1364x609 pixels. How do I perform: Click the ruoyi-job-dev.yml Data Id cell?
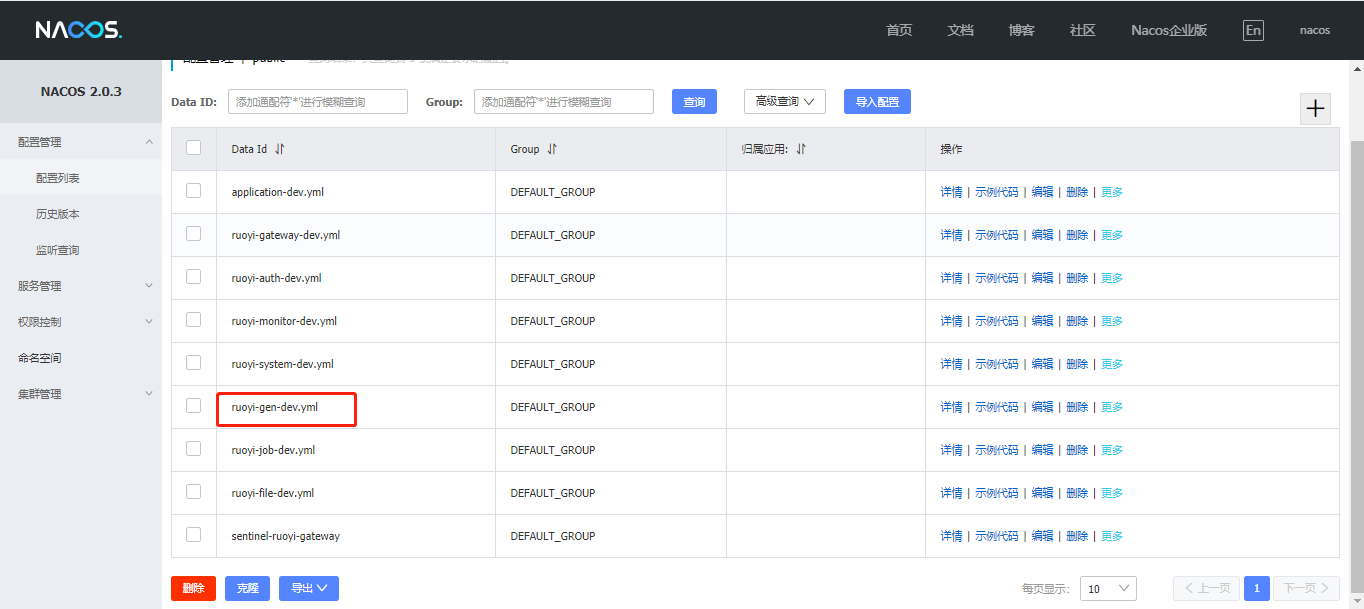click(356, 450)
